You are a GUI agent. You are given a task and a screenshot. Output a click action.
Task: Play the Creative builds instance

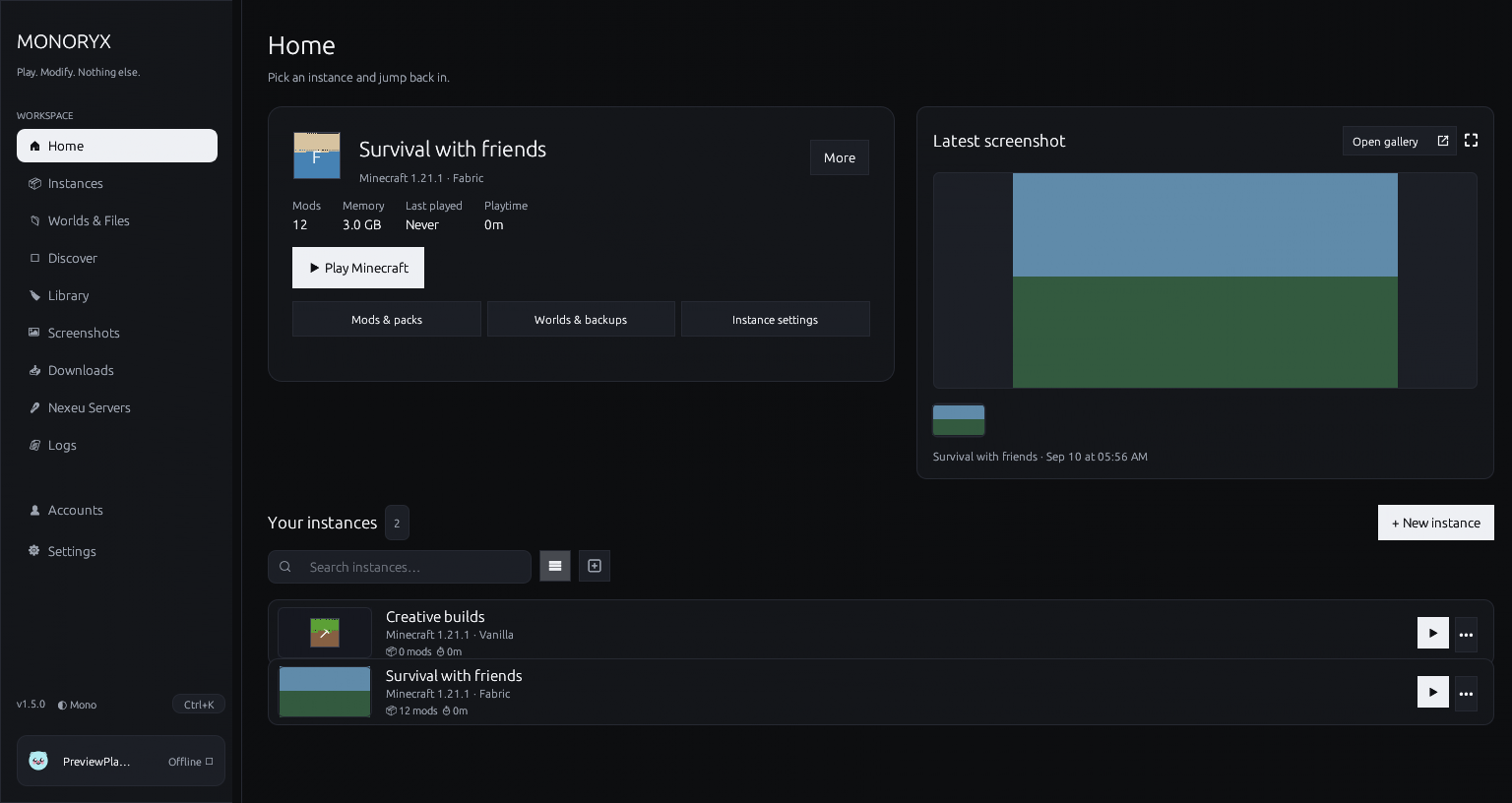[1433, 633]
